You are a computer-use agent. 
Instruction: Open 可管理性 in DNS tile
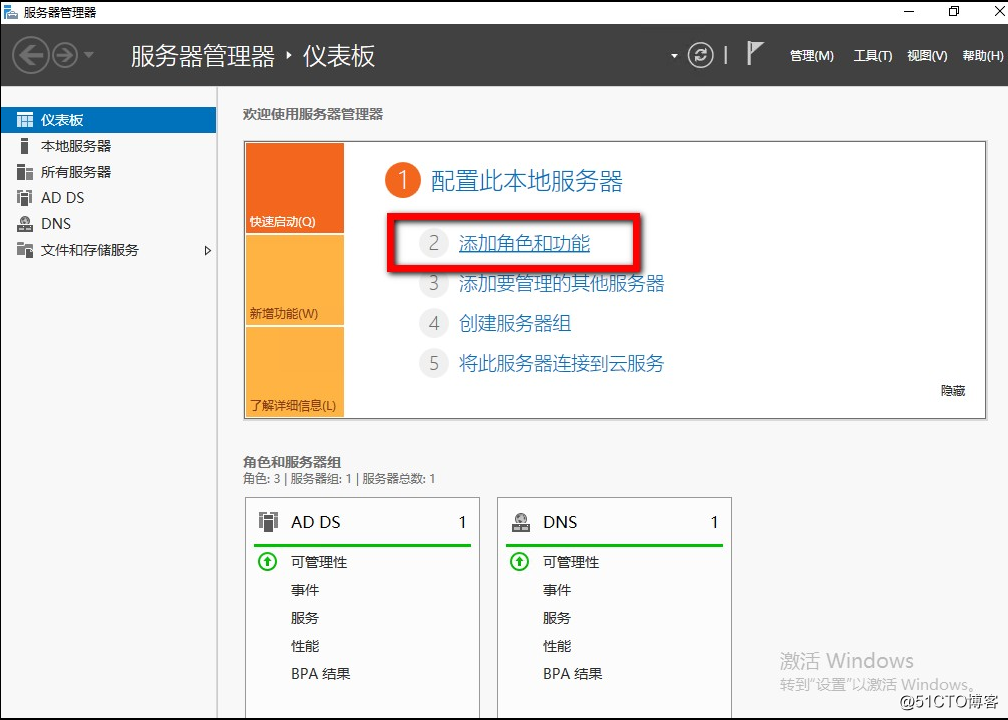[x=571, y=562]
